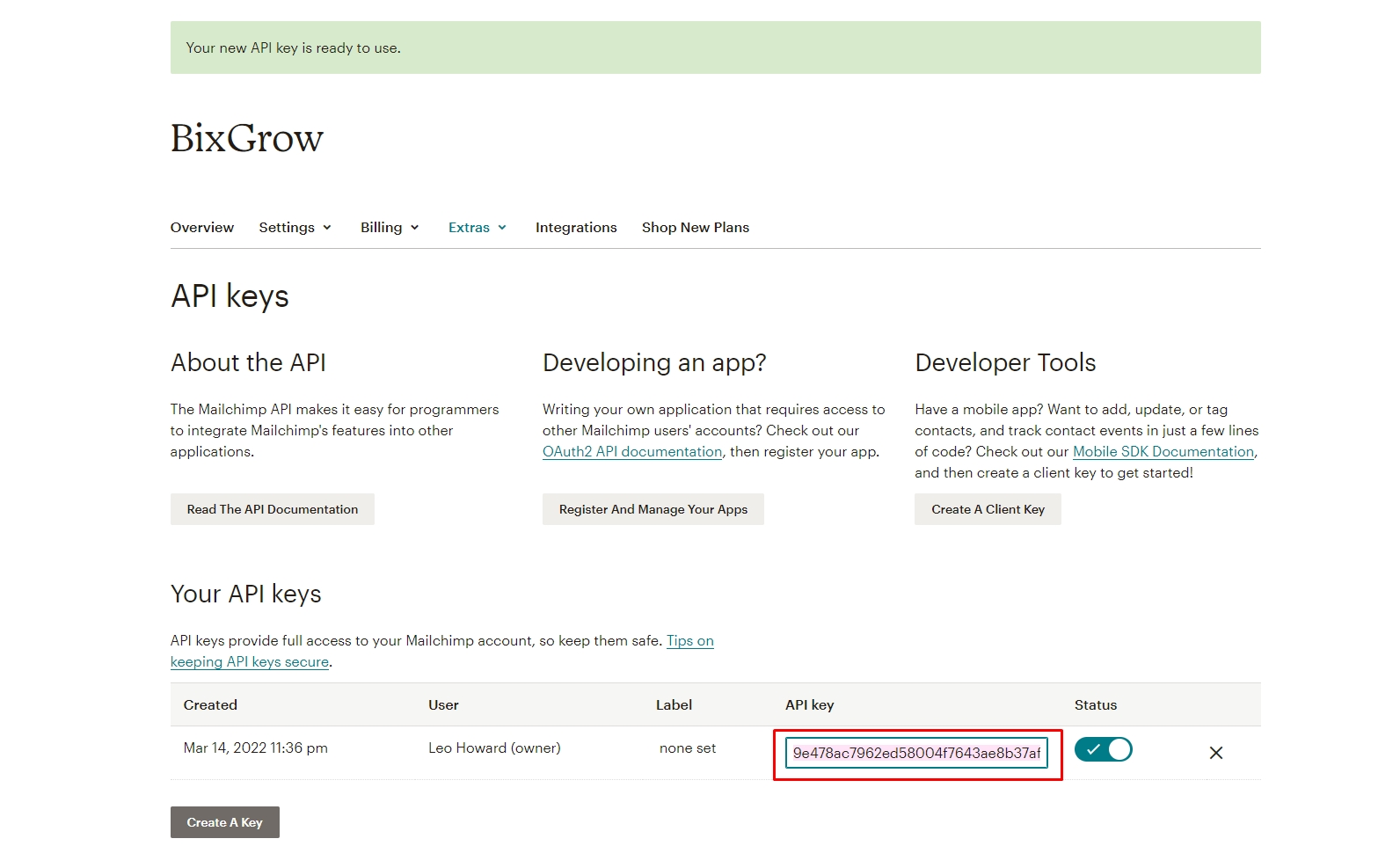Viewport: 1400px width, 846px height.
Task: Open the OAuth2 API documentation link
Action: pos(632,452)
